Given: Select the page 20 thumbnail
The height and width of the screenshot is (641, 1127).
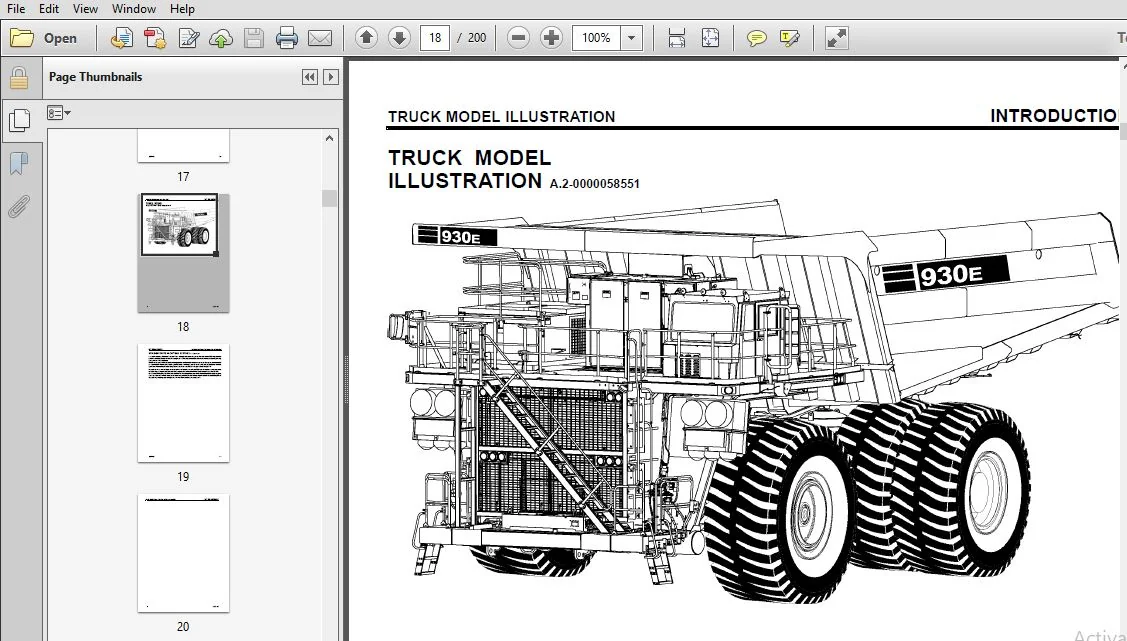Looking at the screenshot, I should (x=183, y=553).
